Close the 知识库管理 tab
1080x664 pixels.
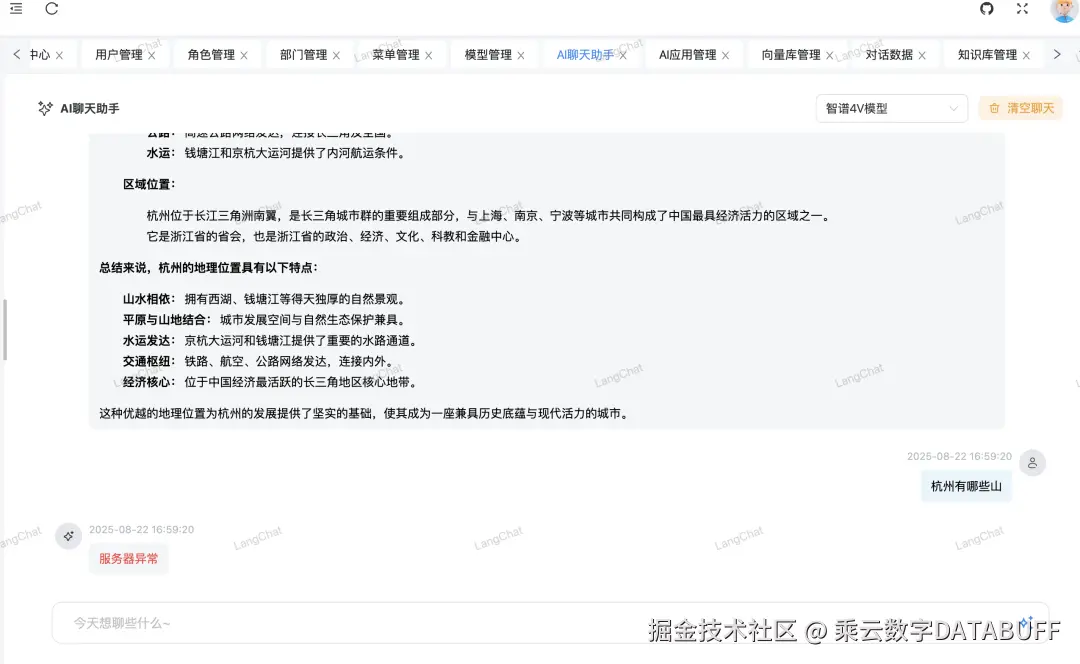[1026, 55]
